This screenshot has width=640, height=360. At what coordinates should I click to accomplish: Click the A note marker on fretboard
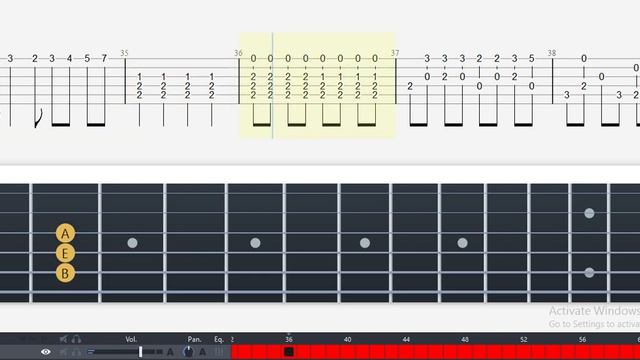65,234
